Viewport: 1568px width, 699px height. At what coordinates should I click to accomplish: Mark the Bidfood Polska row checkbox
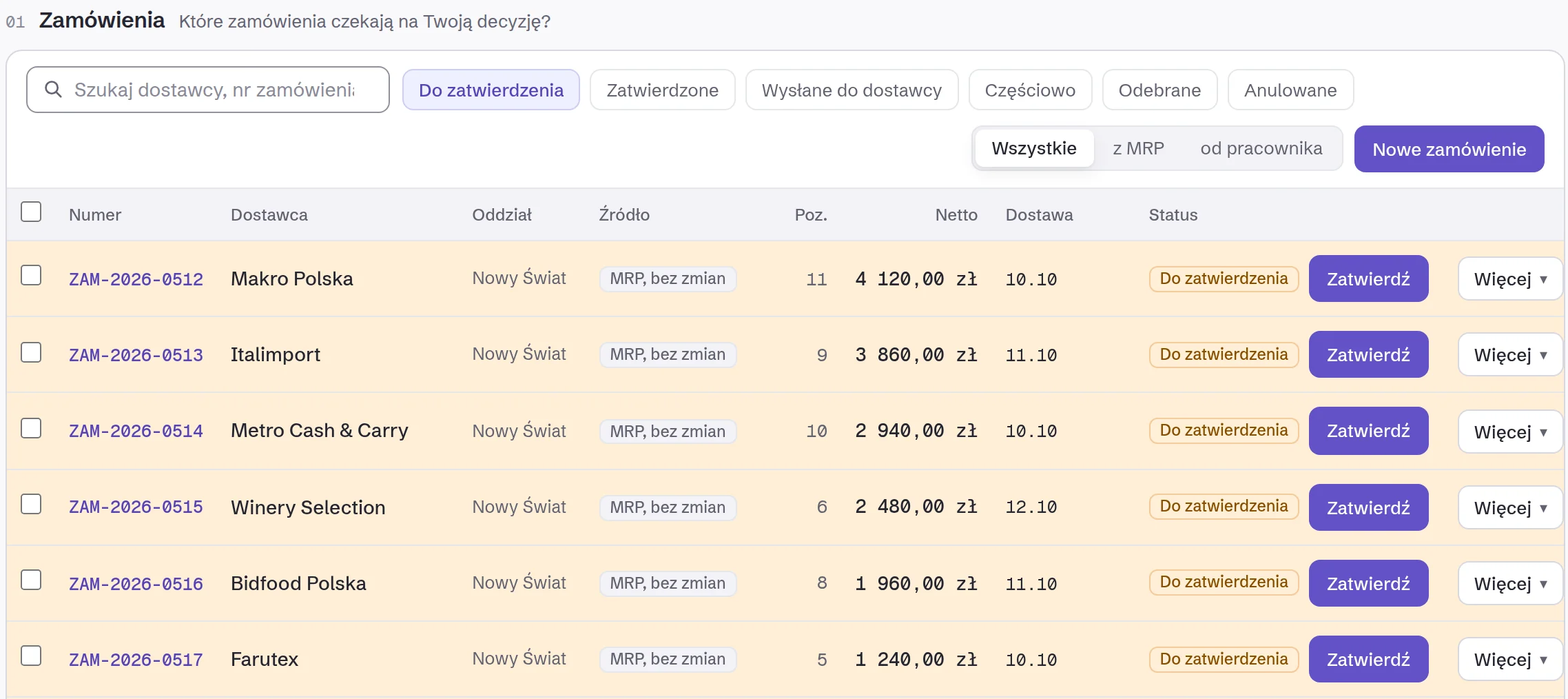click(x=31, y=580)
